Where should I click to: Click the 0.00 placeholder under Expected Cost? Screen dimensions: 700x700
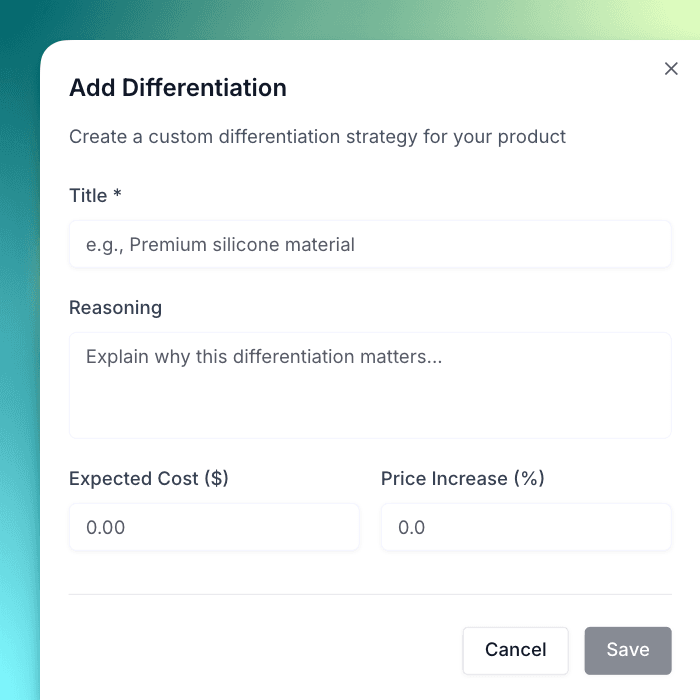pyautogui.click(x=106, y=527)
